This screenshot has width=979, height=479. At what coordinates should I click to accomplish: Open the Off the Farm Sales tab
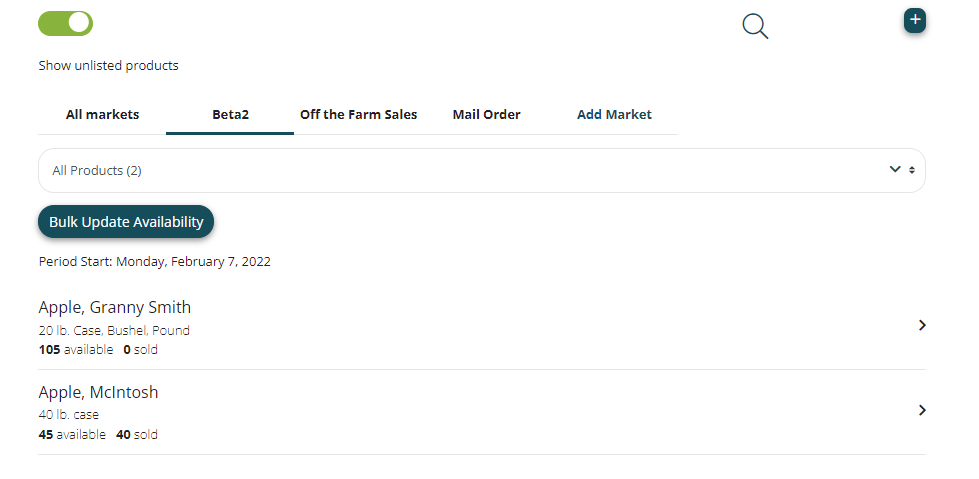coord(358,115)
